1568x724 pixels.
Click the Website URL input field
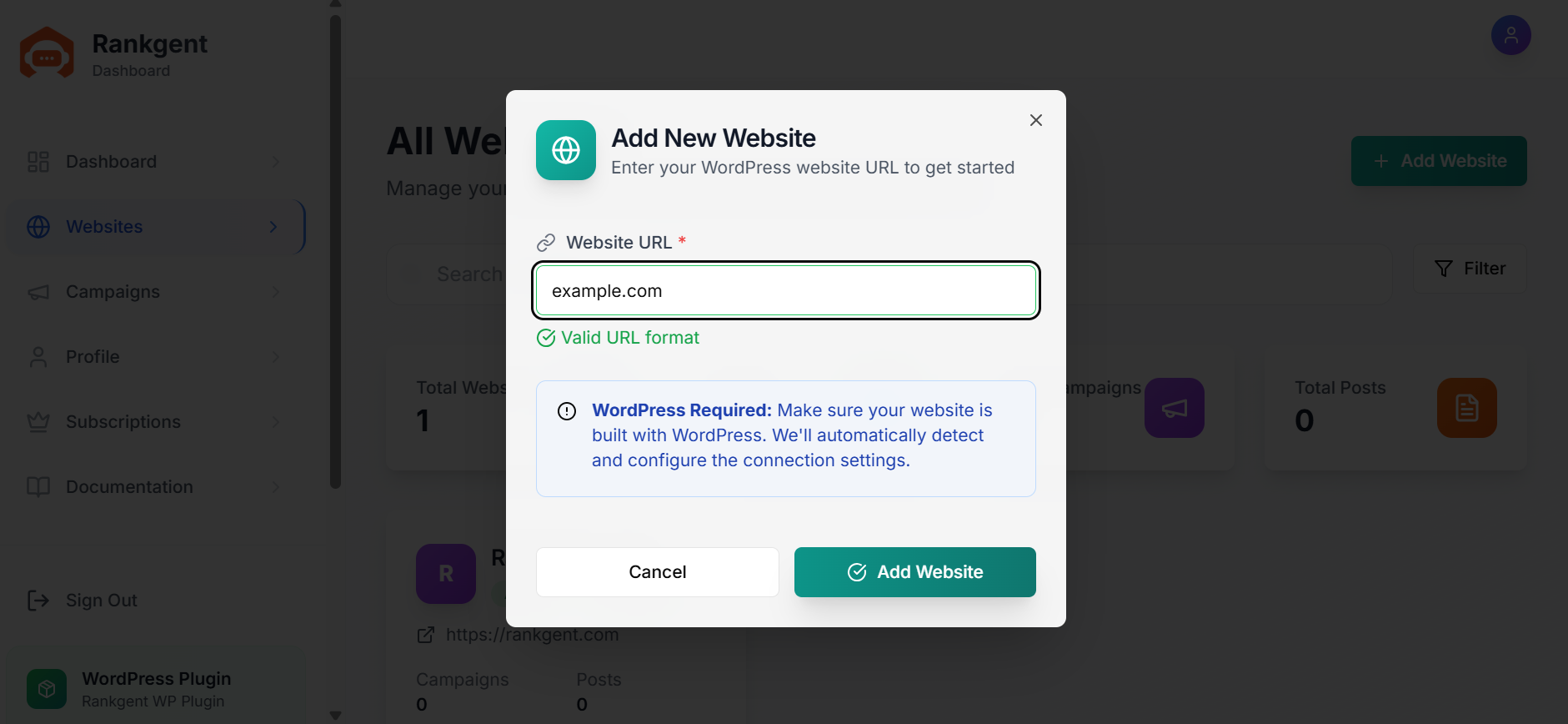786,291
